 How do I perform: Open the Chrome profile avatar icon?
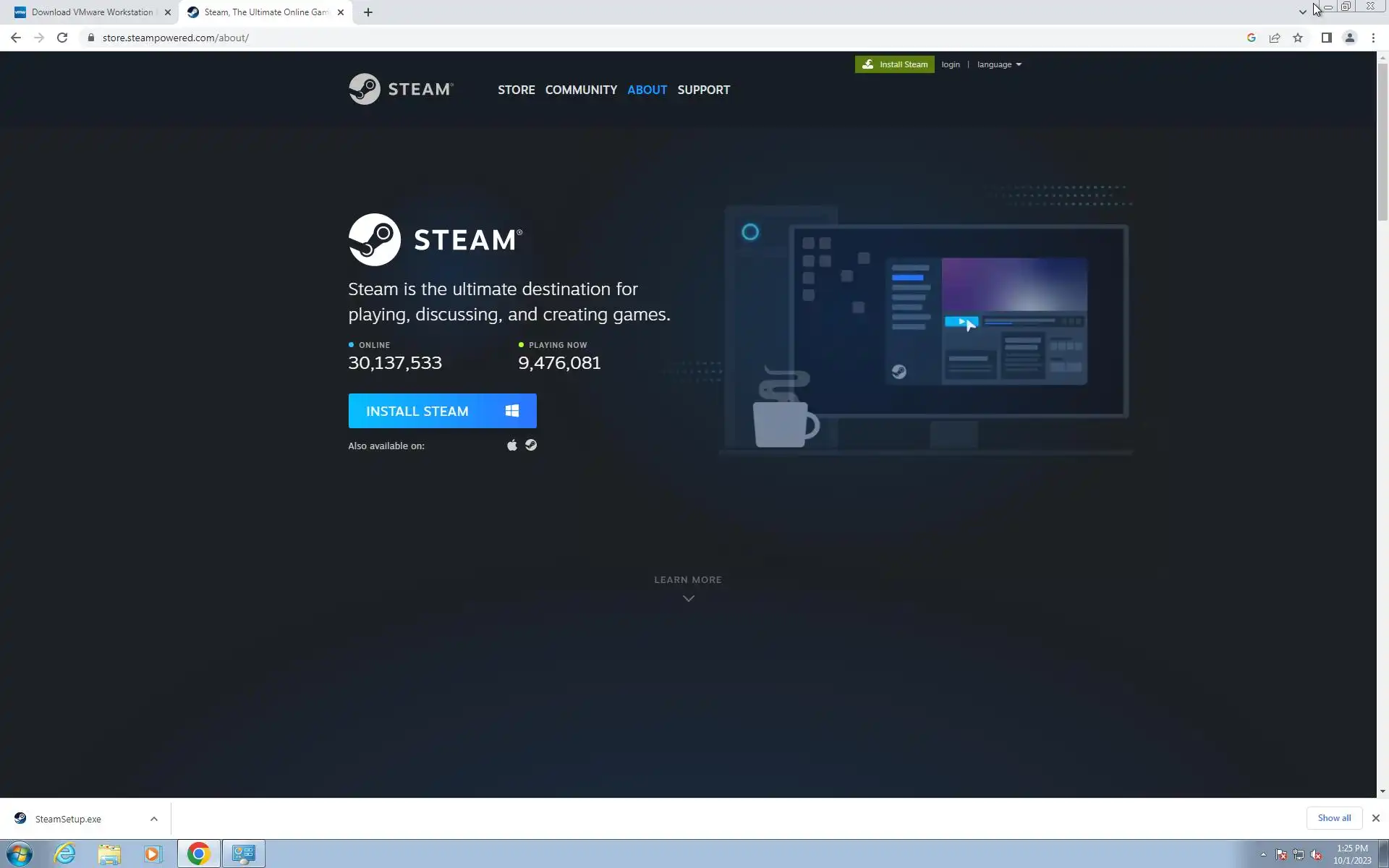1349,38
